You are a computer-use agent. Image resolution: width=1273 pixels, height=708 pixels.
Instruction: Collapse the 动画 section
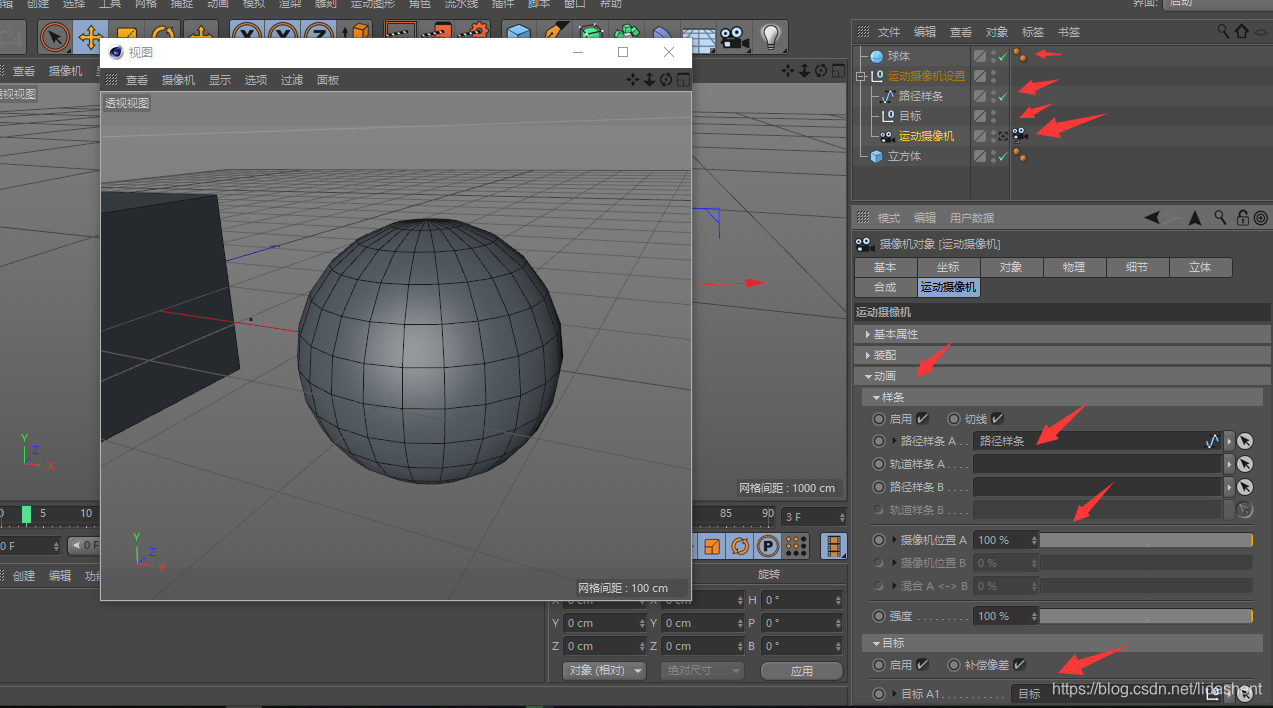pyautogui.click(x=884, y=376)
